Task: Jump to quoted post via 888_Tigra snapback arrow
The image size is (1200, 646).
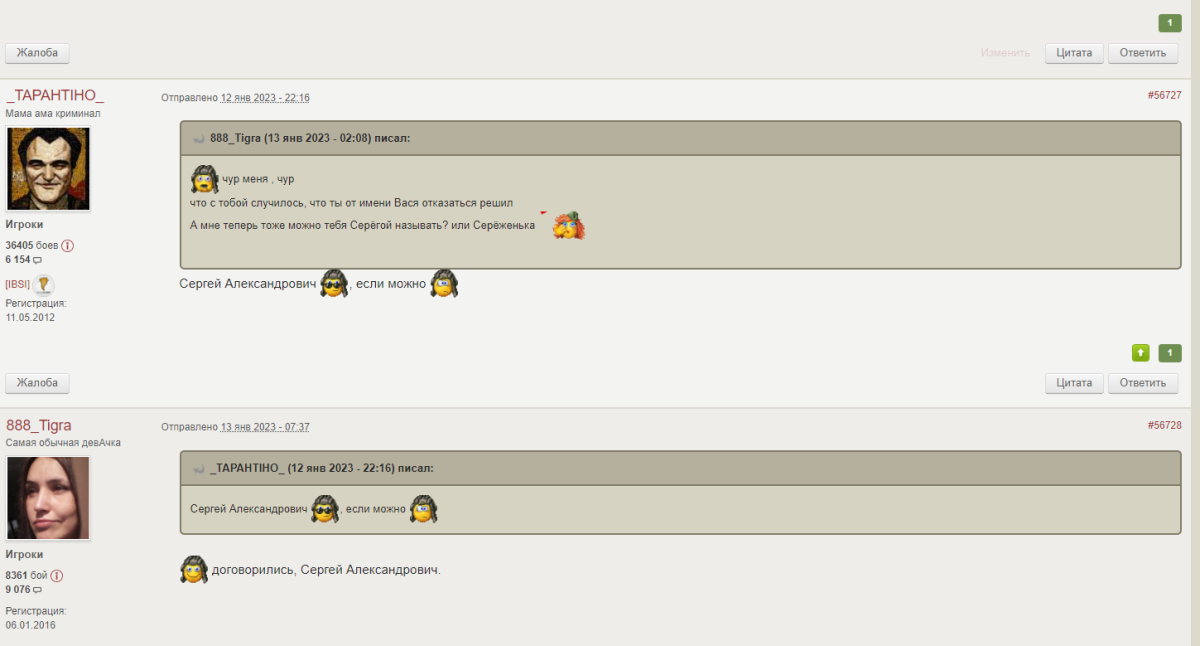Action: pyautogui.click(x=199, y=138)
